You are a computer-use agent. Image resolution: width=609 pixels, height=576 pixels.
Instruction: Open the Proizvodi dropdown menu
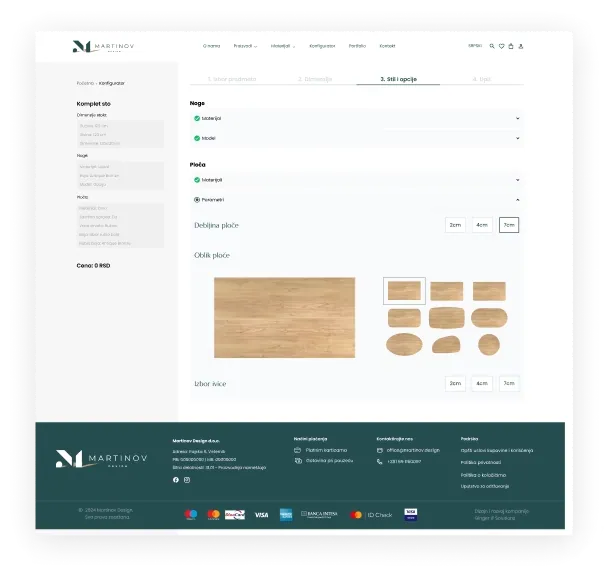(x=245, y=46)
